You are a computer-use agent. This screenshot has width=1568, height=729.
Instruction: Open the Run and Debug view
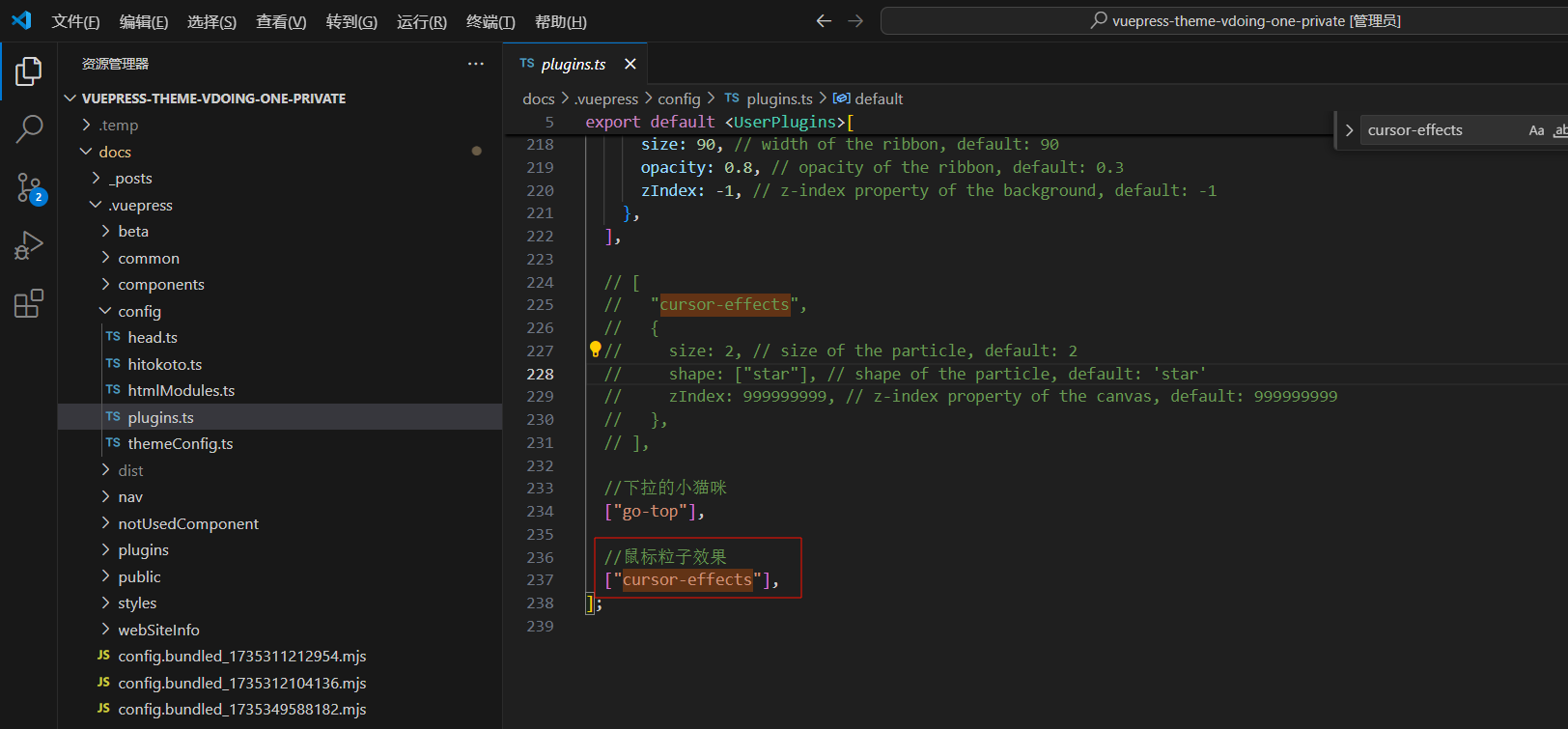coord(29,246)
